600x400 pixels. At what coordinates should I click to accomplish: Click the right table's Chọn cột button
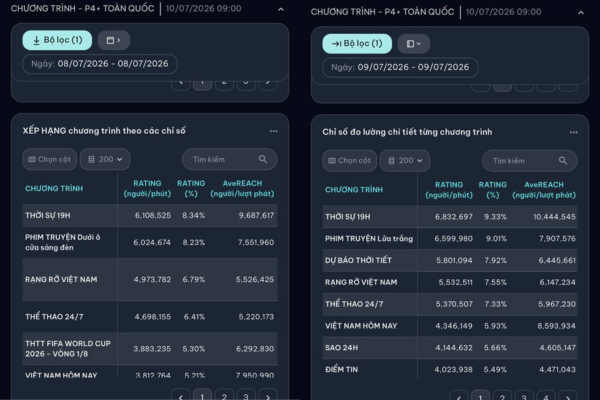[350, 161]
